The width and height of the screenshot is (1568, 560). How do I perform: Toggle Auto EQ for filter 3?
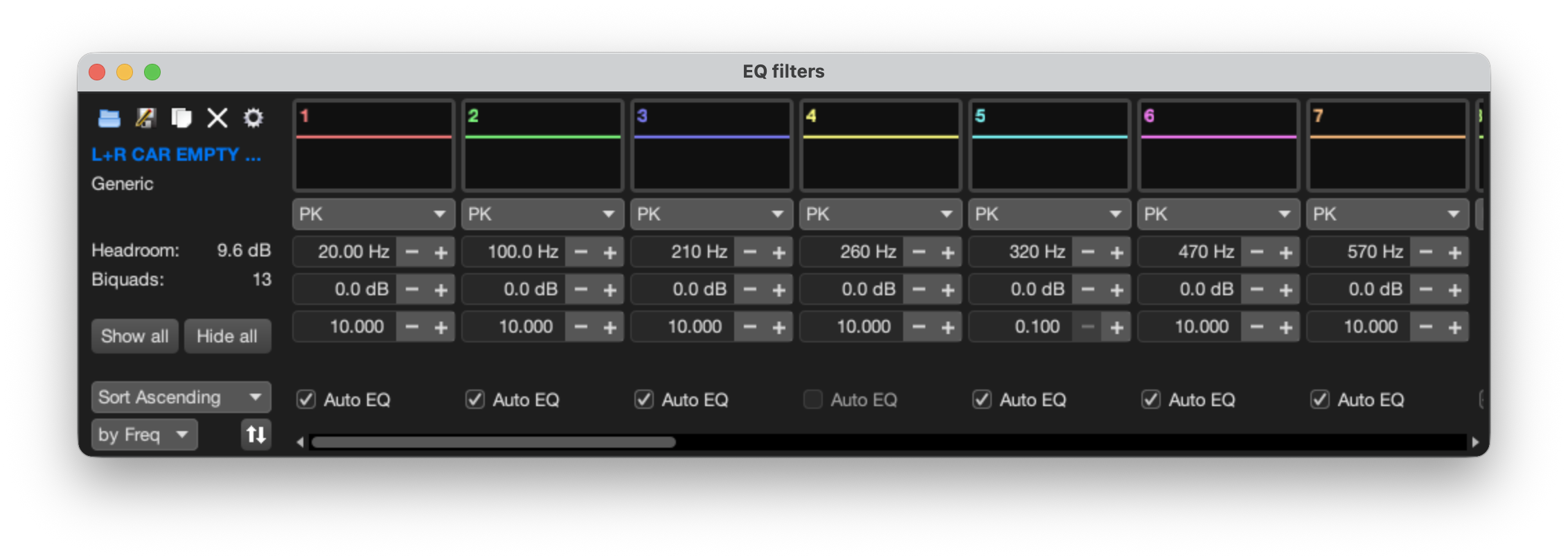[x=644, y=399]
